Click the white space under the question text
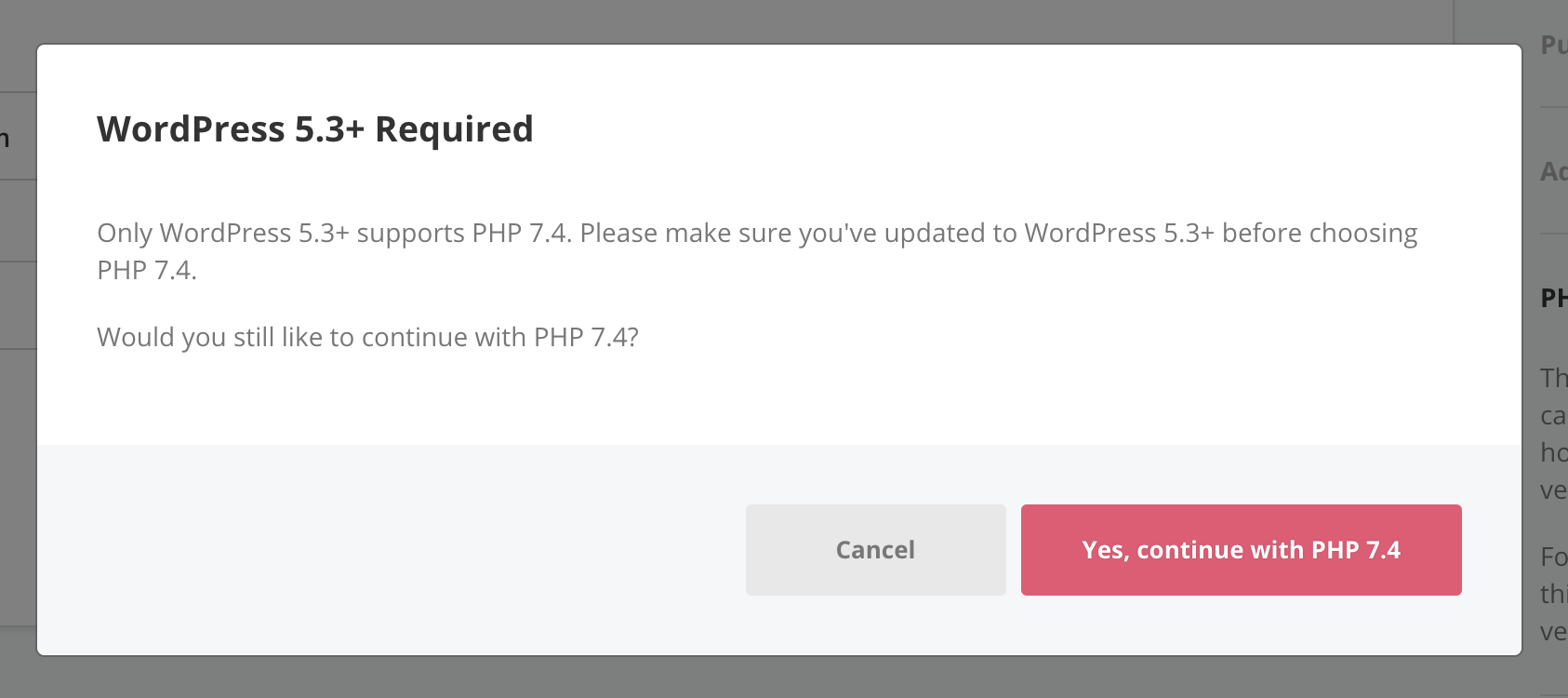Viewport: 1568px width, 698px height. [779, 400]
